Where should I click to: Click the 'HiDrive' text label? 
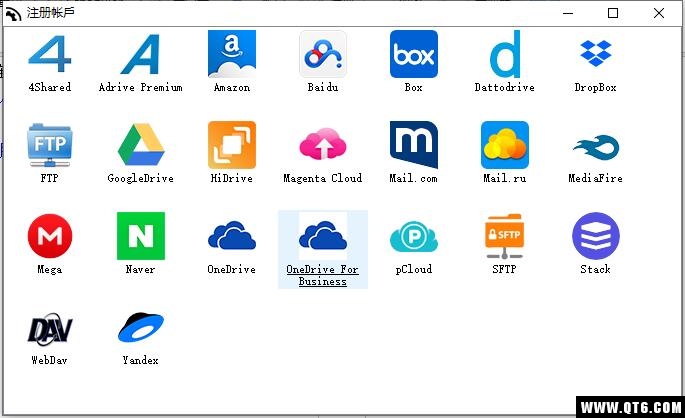coord(232,178)
